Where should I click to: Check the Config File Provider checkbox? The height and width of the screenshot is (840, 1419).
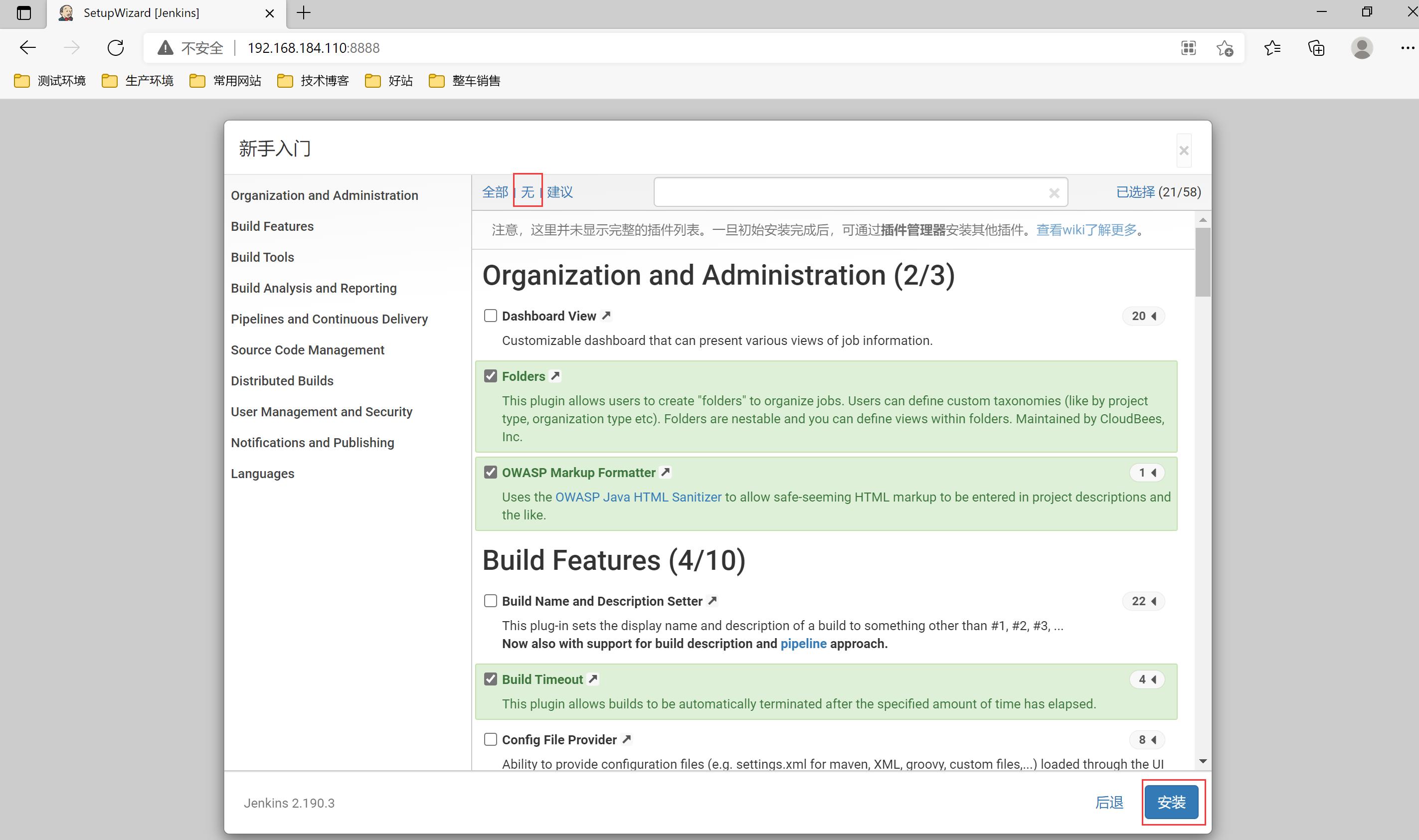(491, 740)
